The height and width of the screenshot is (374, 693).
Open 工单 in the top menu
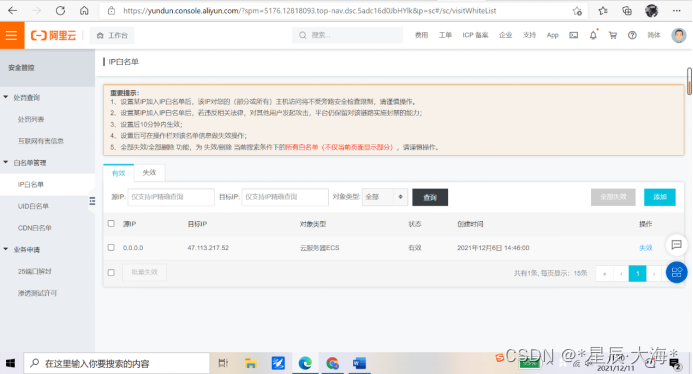tap(445, 35)
